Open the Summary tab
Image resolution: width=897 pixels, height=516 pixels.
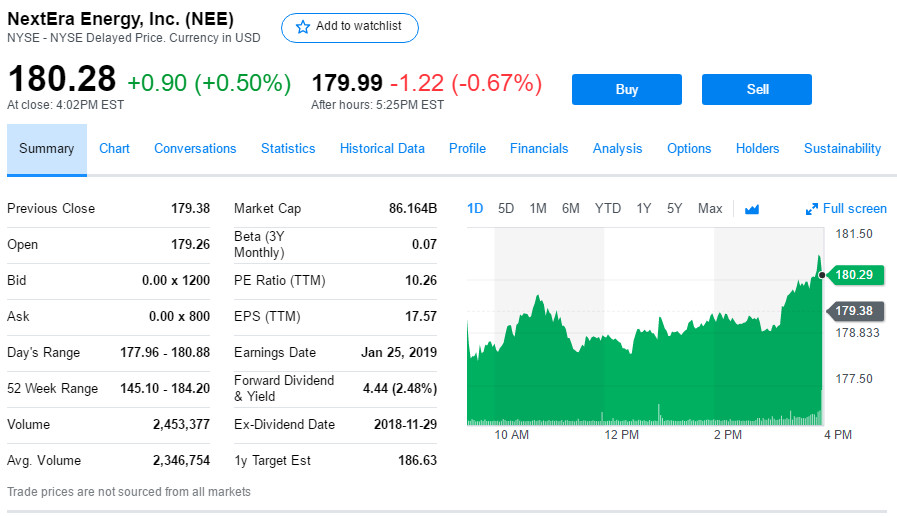[x=47, y=149]
